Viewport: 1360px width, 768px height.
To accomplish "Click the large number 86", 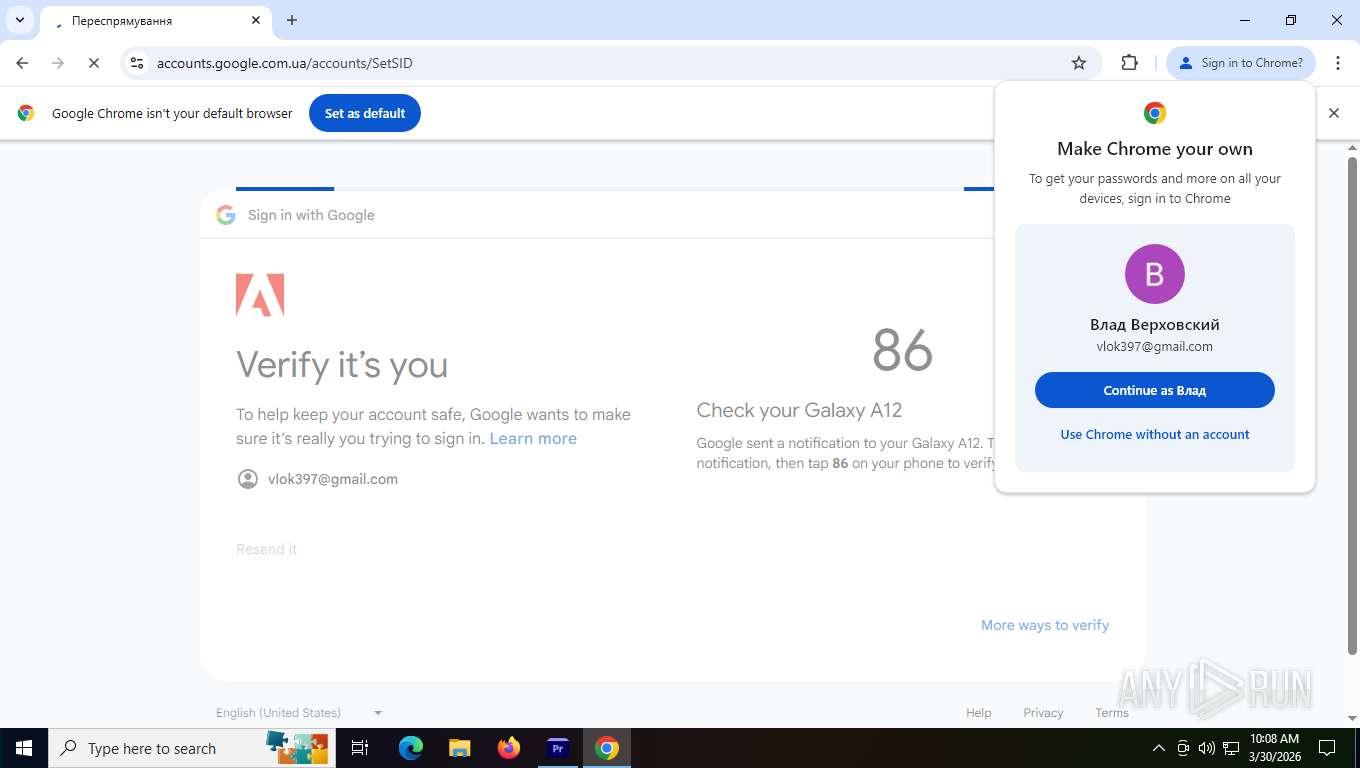I will click(x=902, y=350).
